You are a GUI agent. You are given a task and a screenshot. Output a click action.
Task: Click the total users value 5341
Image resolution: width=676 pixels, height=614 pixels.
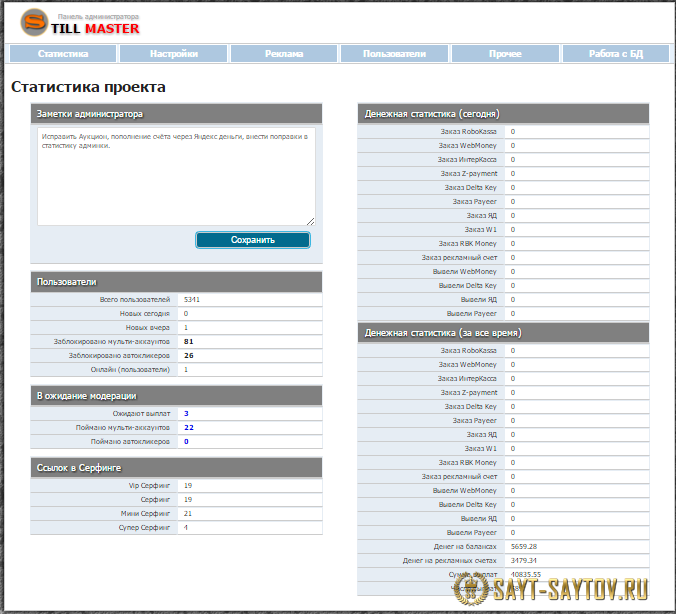point(192,299)
